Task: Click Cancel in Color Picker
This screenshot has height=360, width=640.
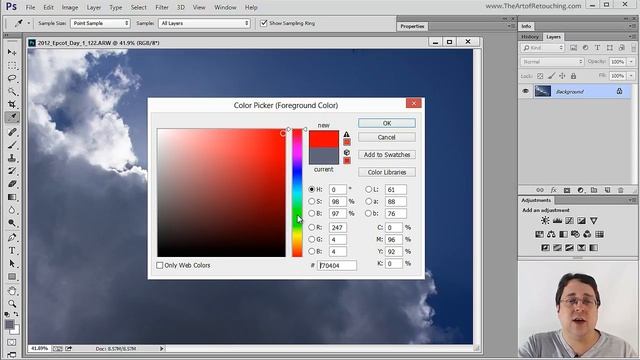Action: click(387, 137)
